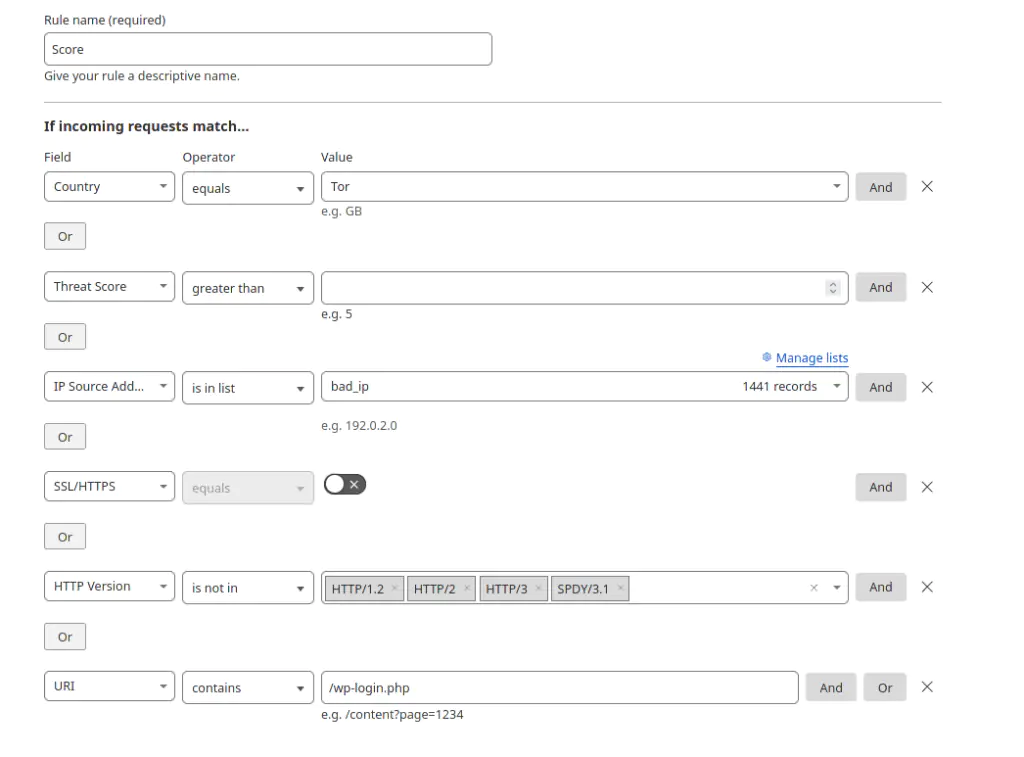Increment the Threat Score value
Viewport: 1024px width, 757px height.
click(x=833, y=283)
